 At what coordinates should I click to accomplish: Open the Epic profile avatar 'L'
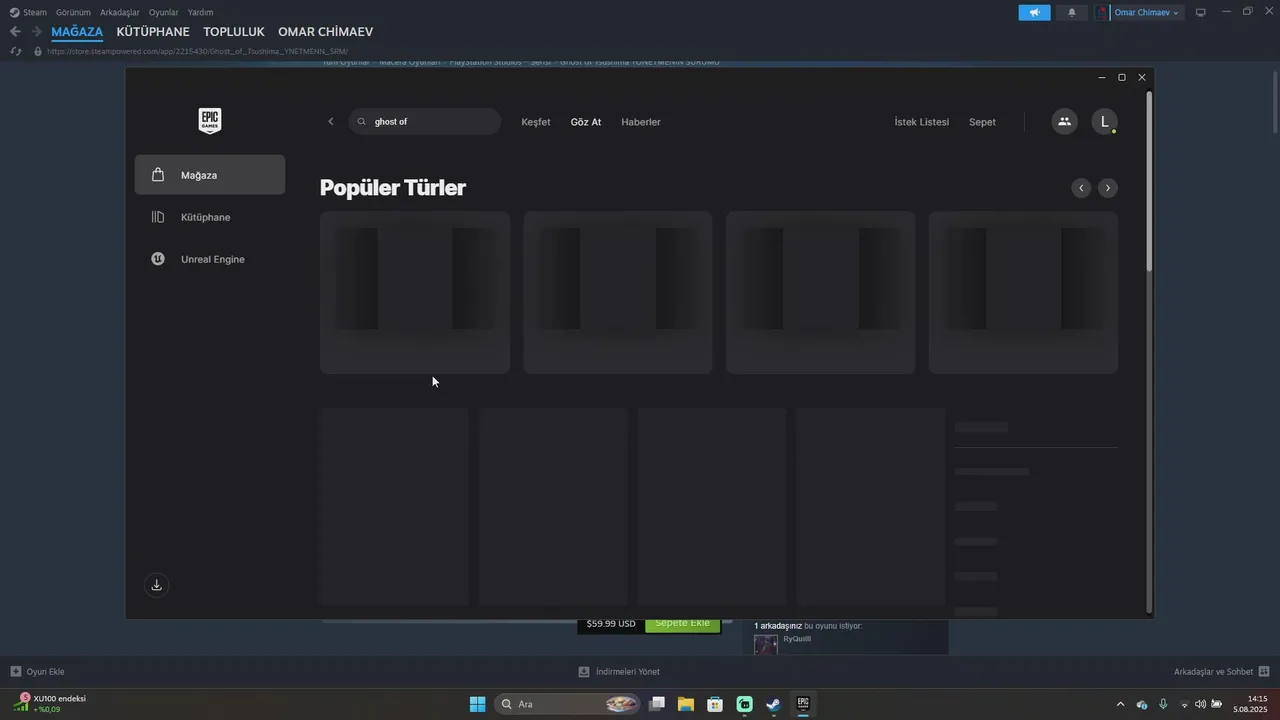click(x=1104, y=122)
